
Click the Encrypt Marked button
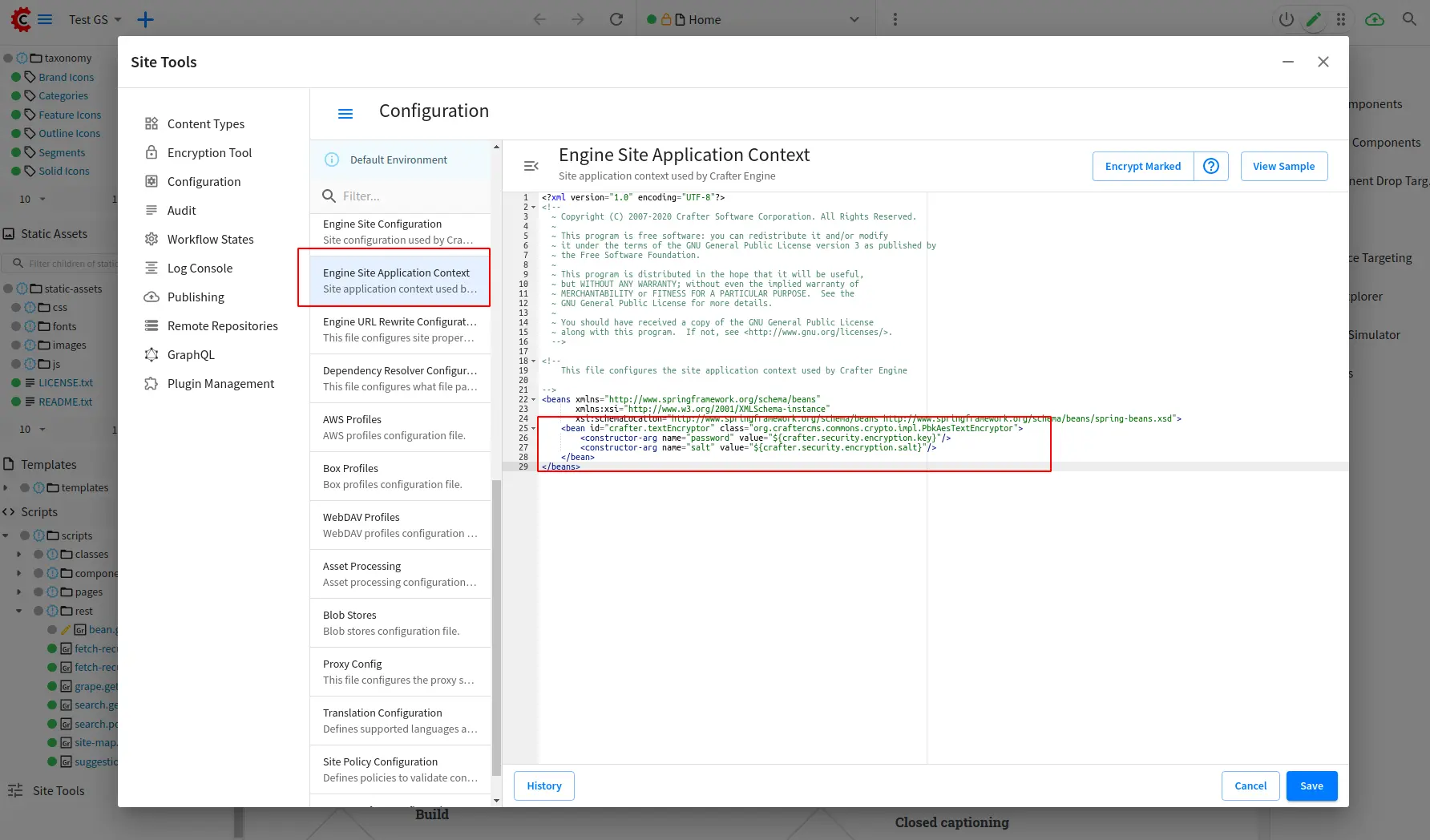coord(1142,166)
